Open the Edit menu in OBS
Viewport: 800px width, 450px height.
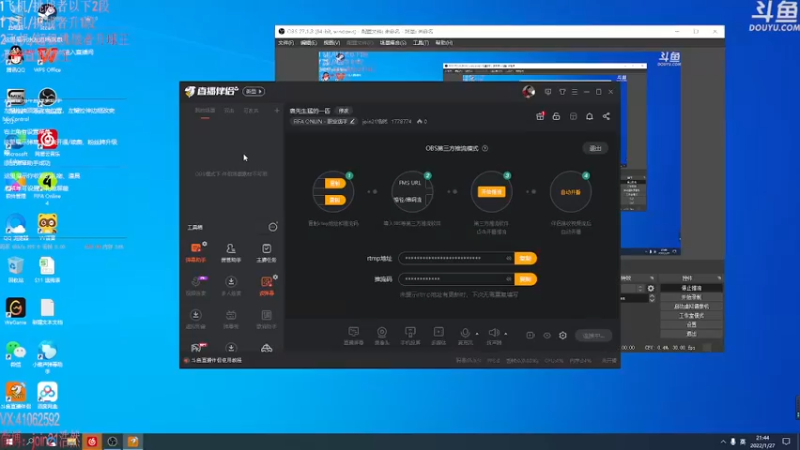(x=308, y=43)
